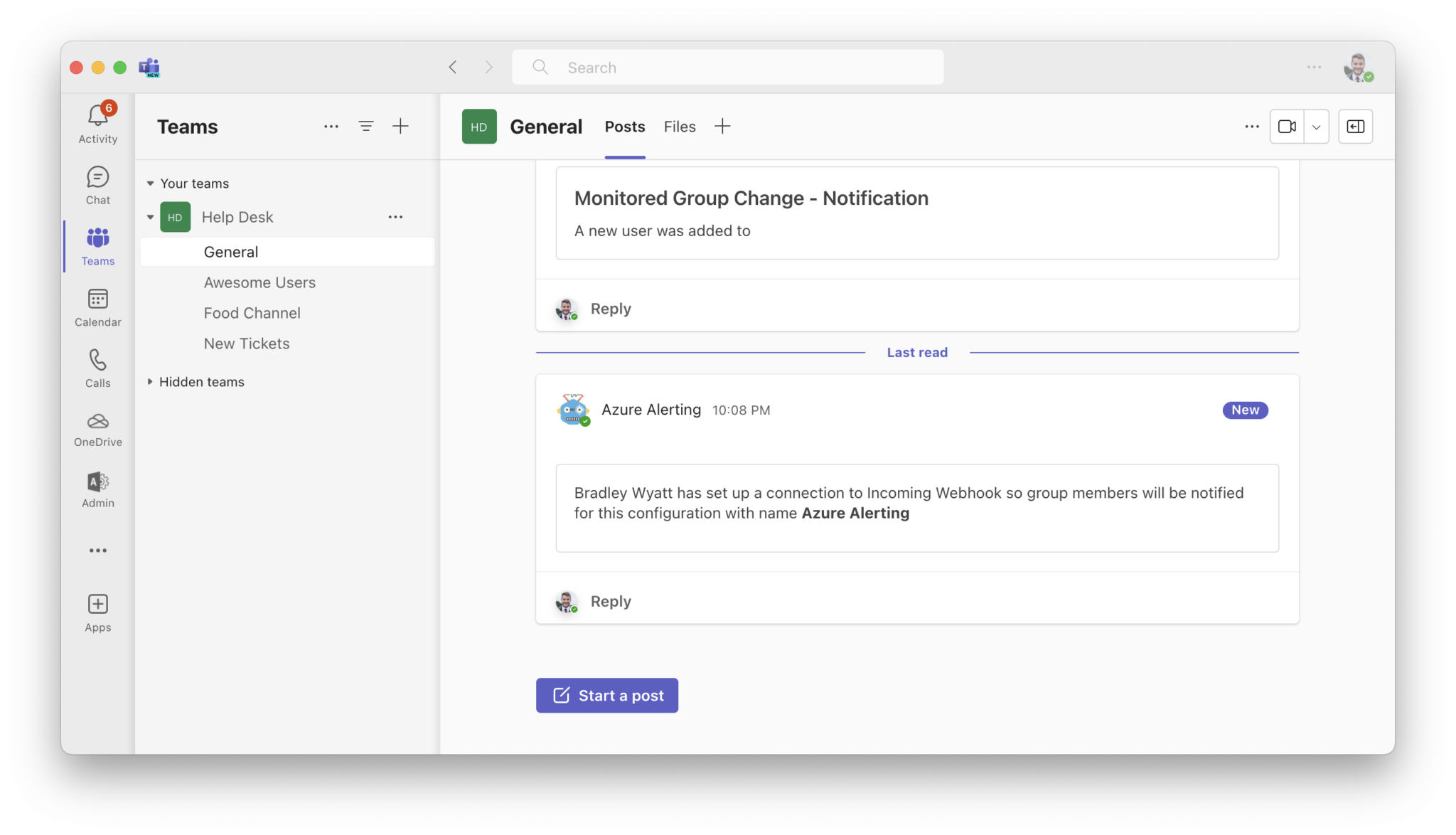1456x835 pixels.
Task: Add a tab with plus icon
Action: 722,127
